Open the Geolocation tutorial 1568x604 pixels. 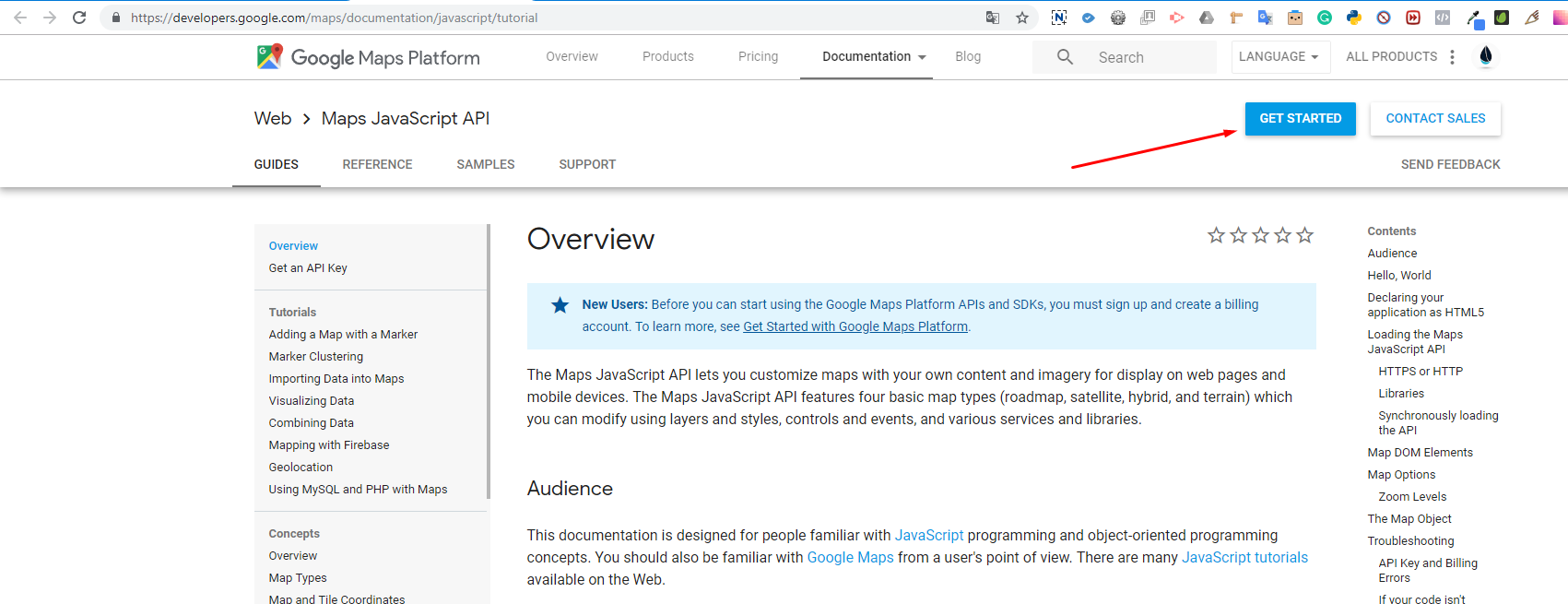pos(301,468)
